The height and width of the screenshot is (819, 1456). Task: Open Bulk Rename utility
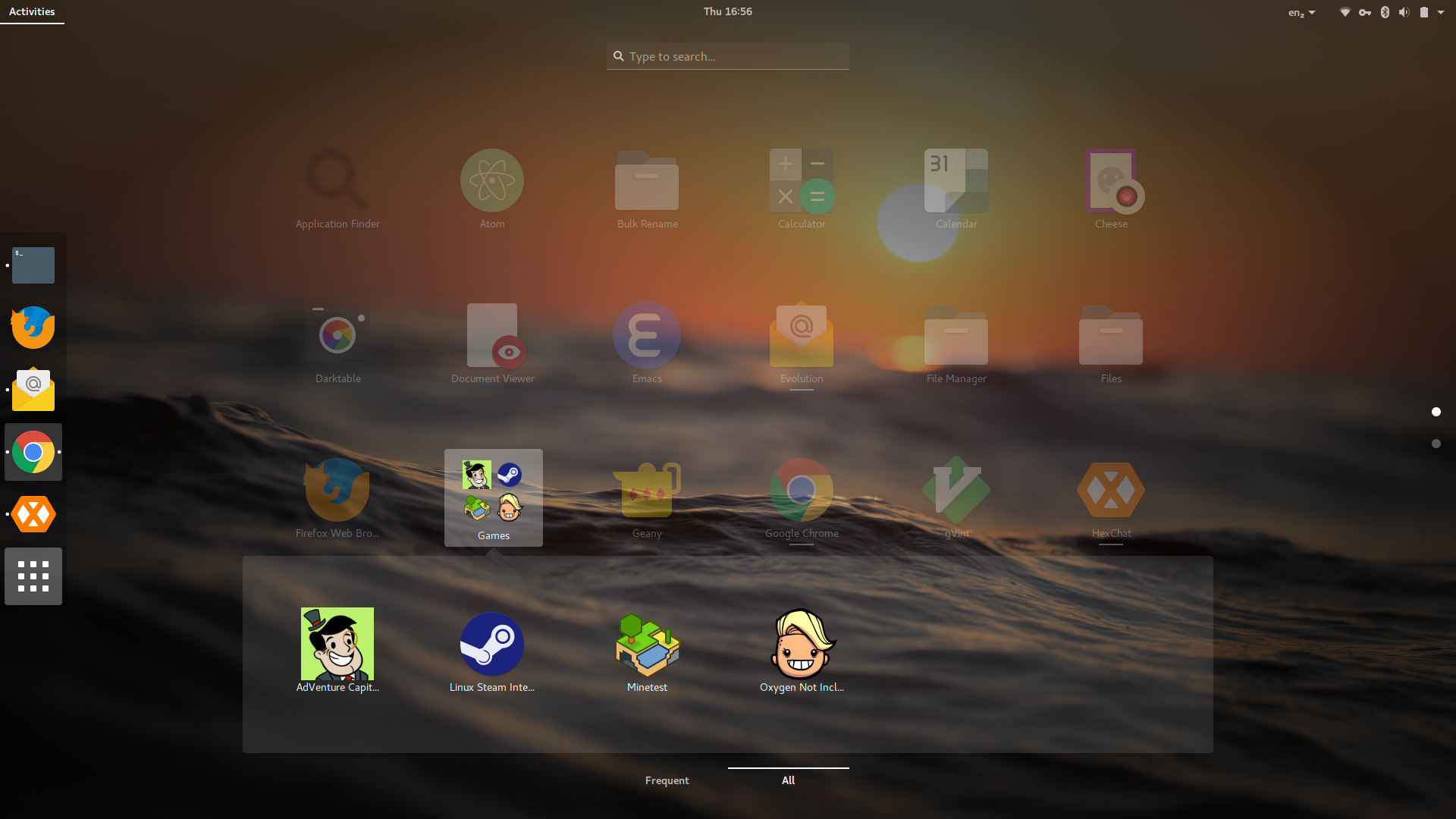647,190
